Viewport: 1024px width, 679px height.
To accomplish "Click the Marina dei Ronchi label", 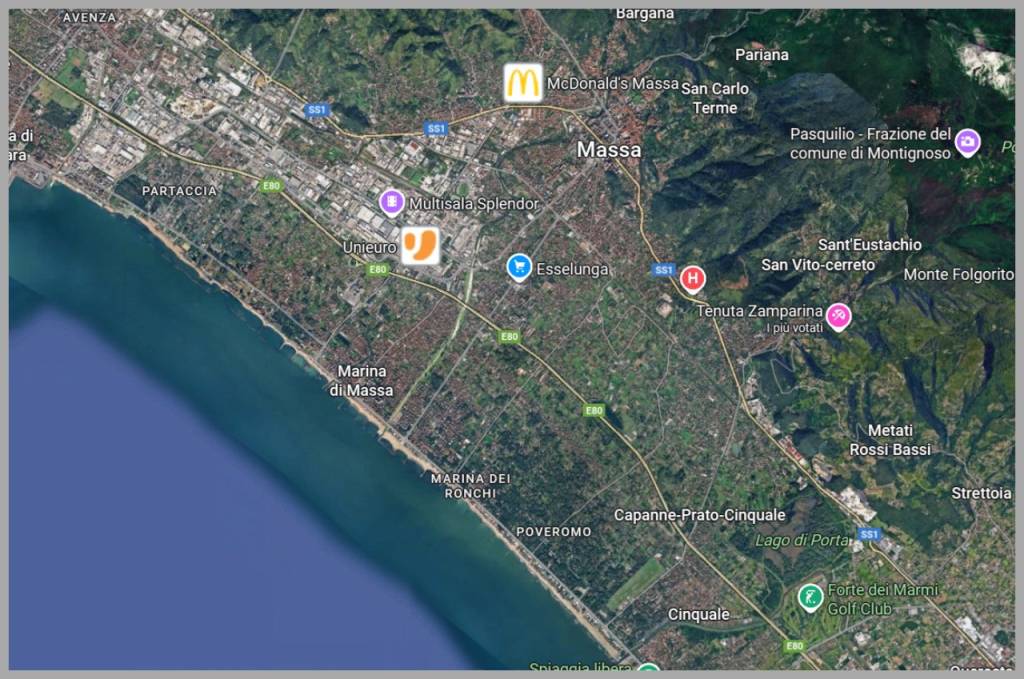I will coord(469,485).
